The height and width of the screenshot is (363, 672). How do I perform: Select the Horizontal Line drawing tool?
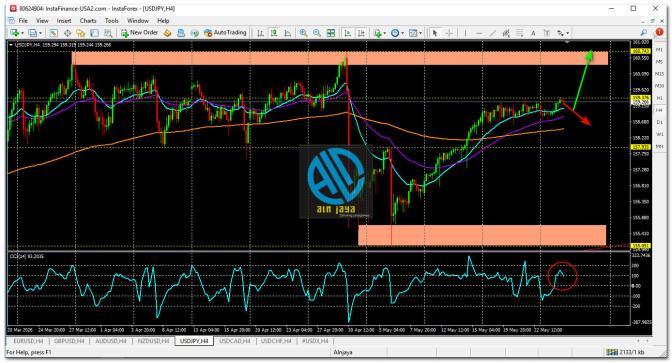pyautogui.click(x=479, y=33)
